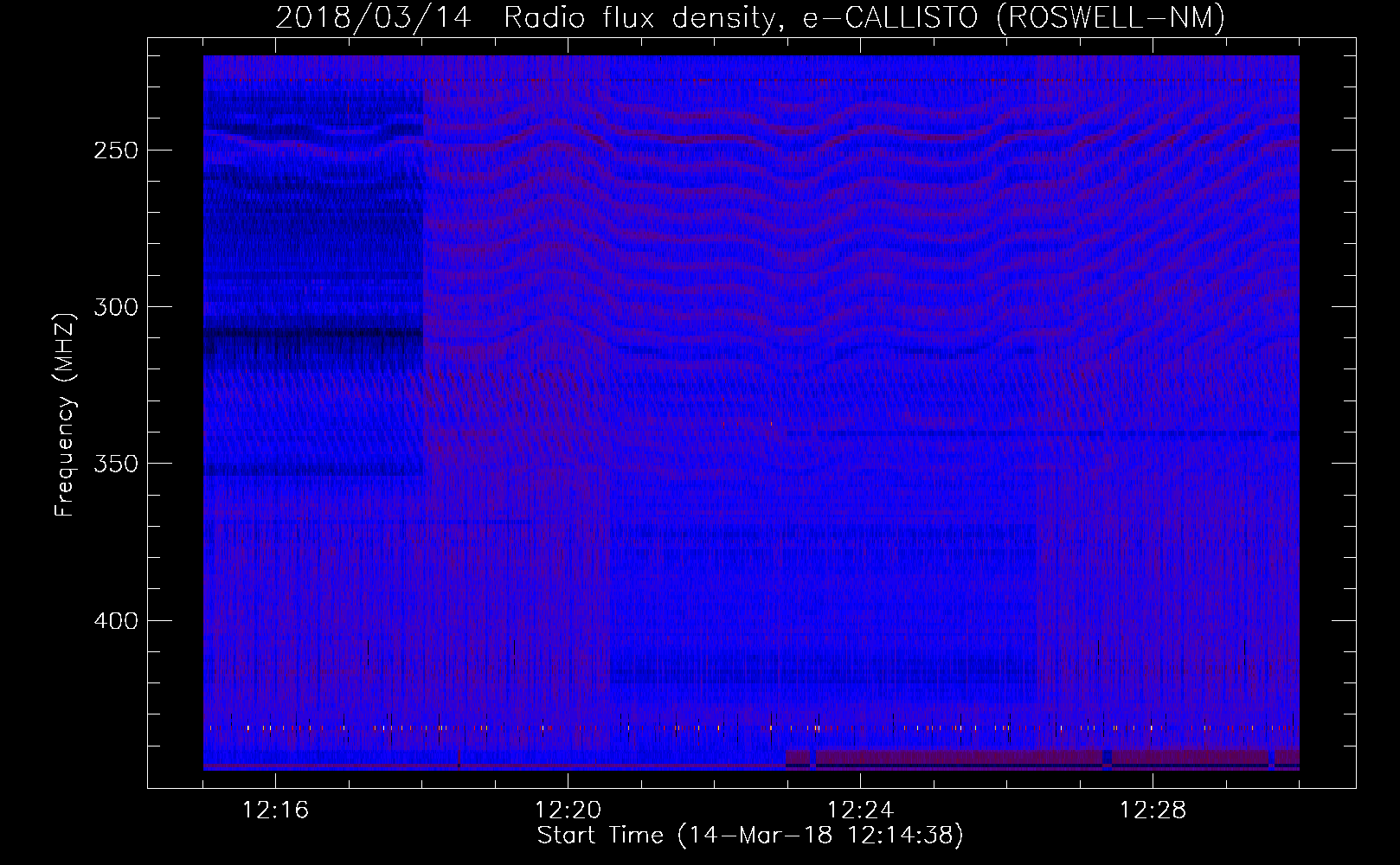Click the 'Frequency (MHZ)' axis label
Image resolution: width=1400 pixels, height=865 pixels.
click(x=65, y=415)
